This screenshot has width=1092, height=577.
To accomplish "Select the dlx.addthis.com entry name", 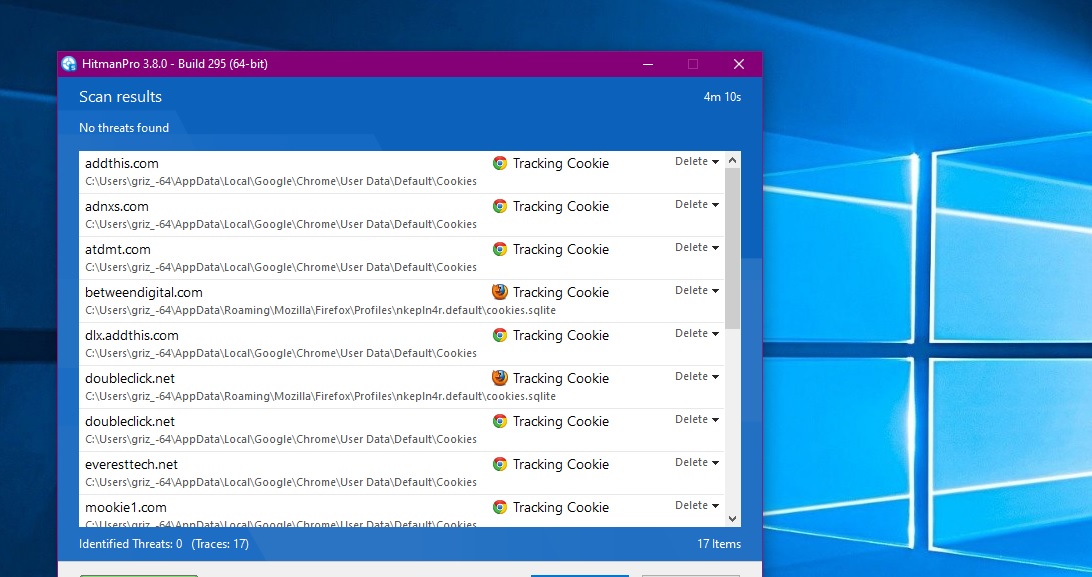I will pyautogui.click(x=132, y=335).
